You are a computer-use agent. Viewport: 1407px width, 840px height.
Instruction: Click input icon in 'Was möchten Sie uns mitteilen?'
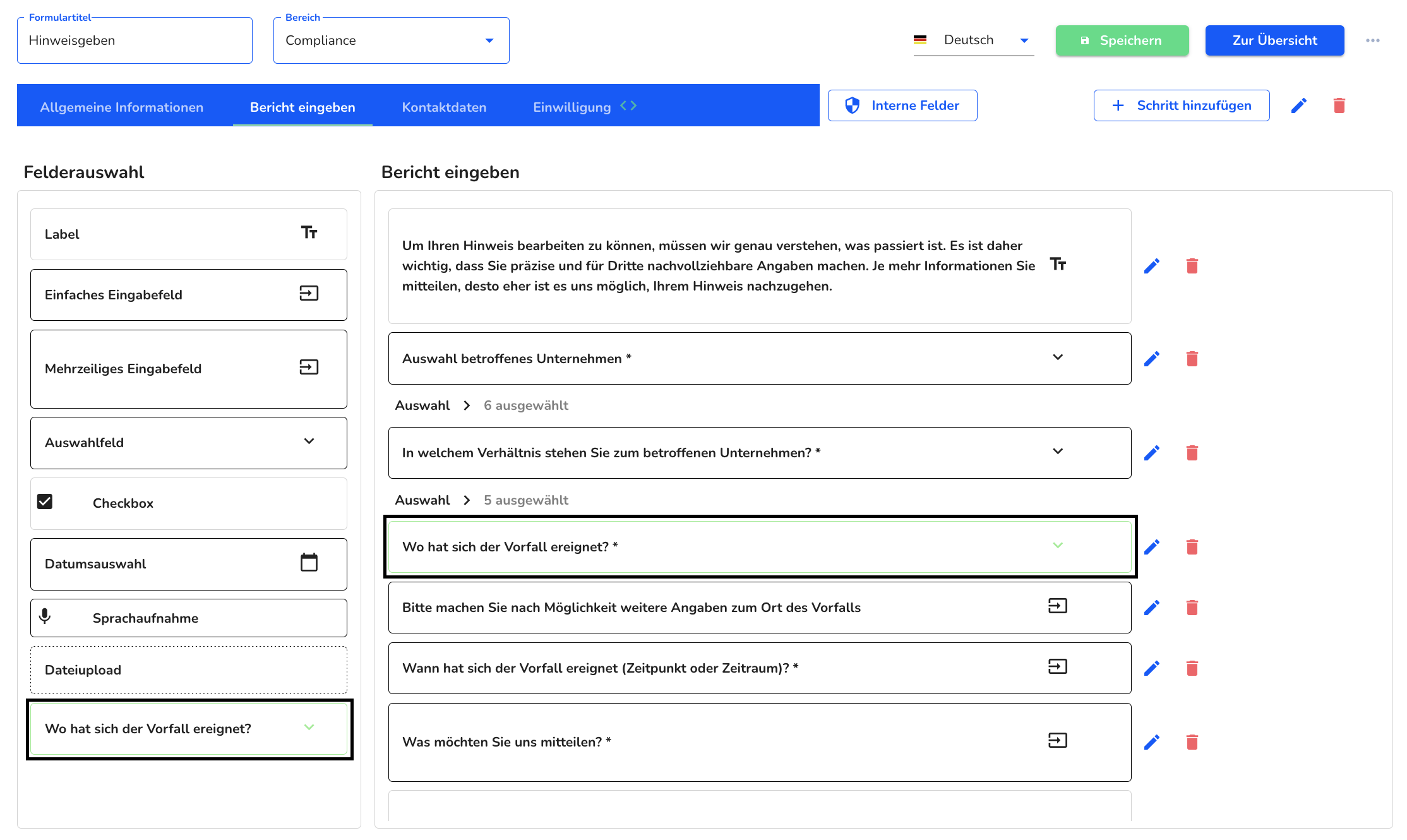pos(1058,740)
